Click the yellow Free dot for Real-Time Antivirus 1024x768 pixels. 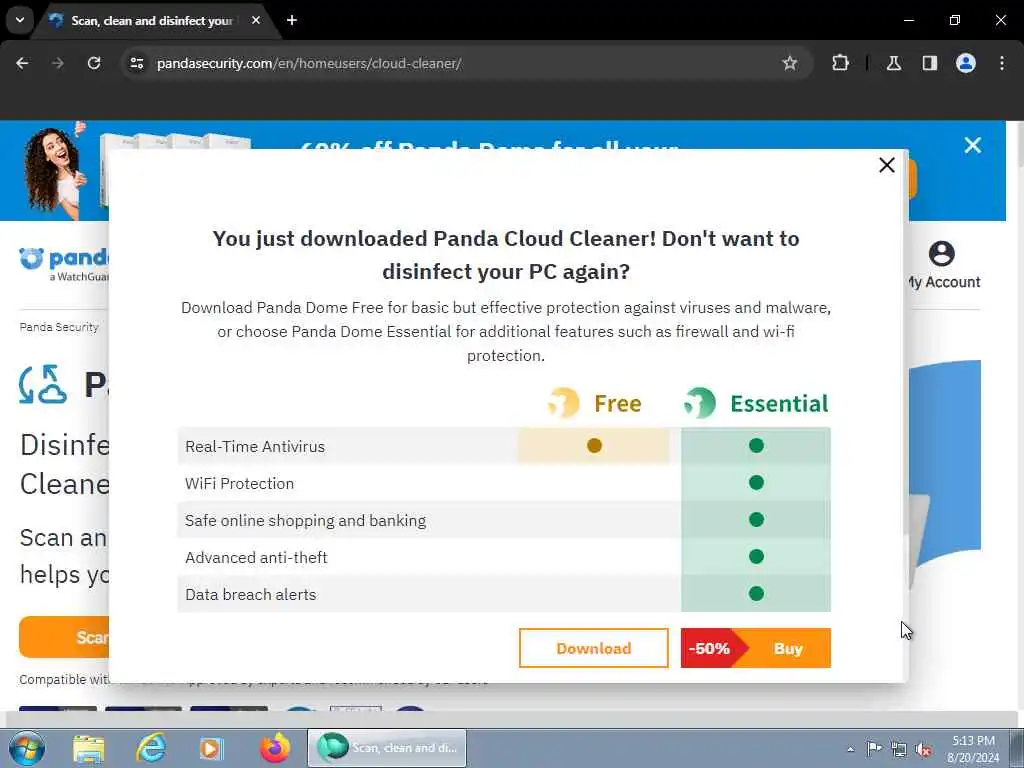point(594,445)
